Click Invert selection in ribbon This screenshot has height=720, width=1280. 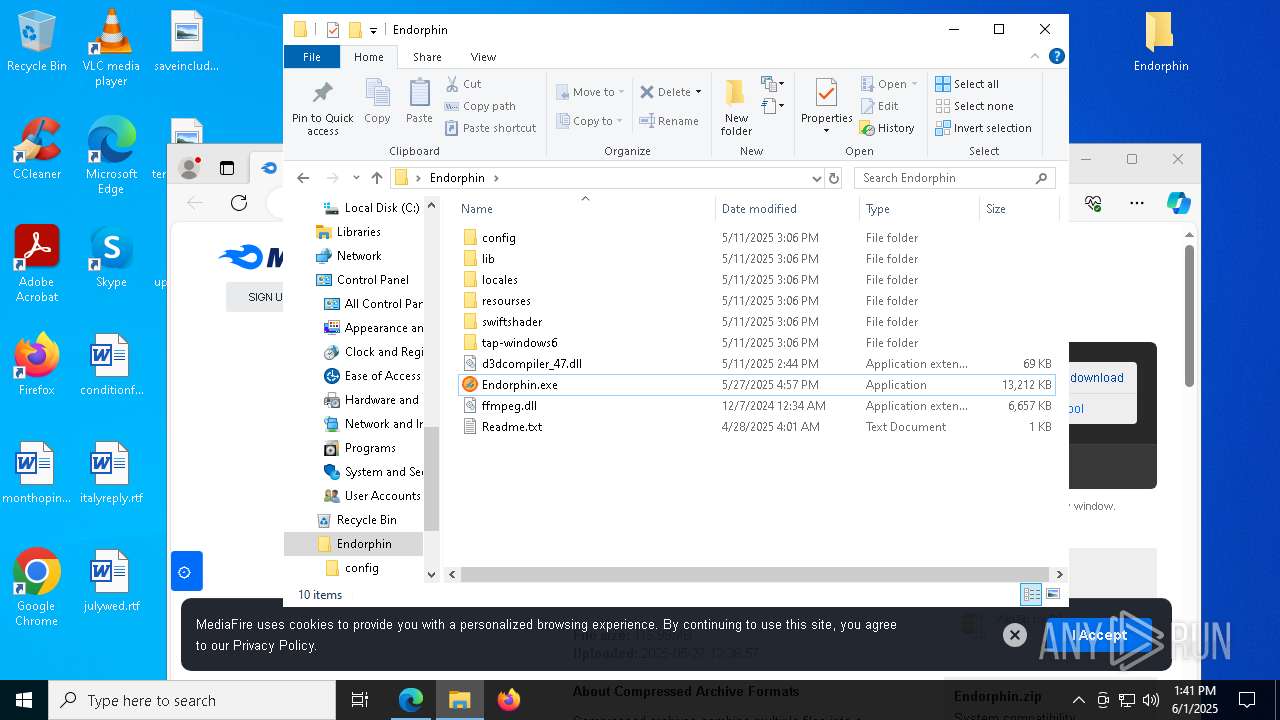983,128
